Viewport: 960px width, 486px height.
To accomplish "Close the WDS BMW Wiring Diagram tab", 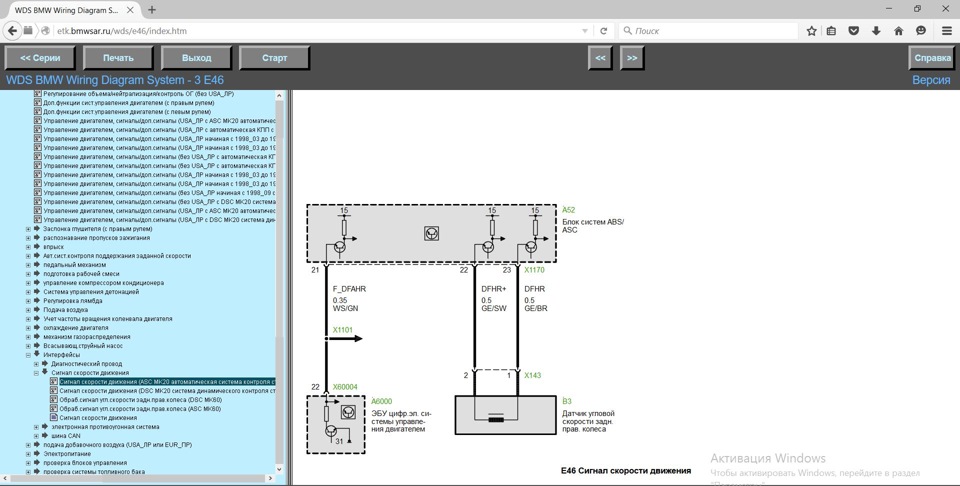I will point(130,10).
